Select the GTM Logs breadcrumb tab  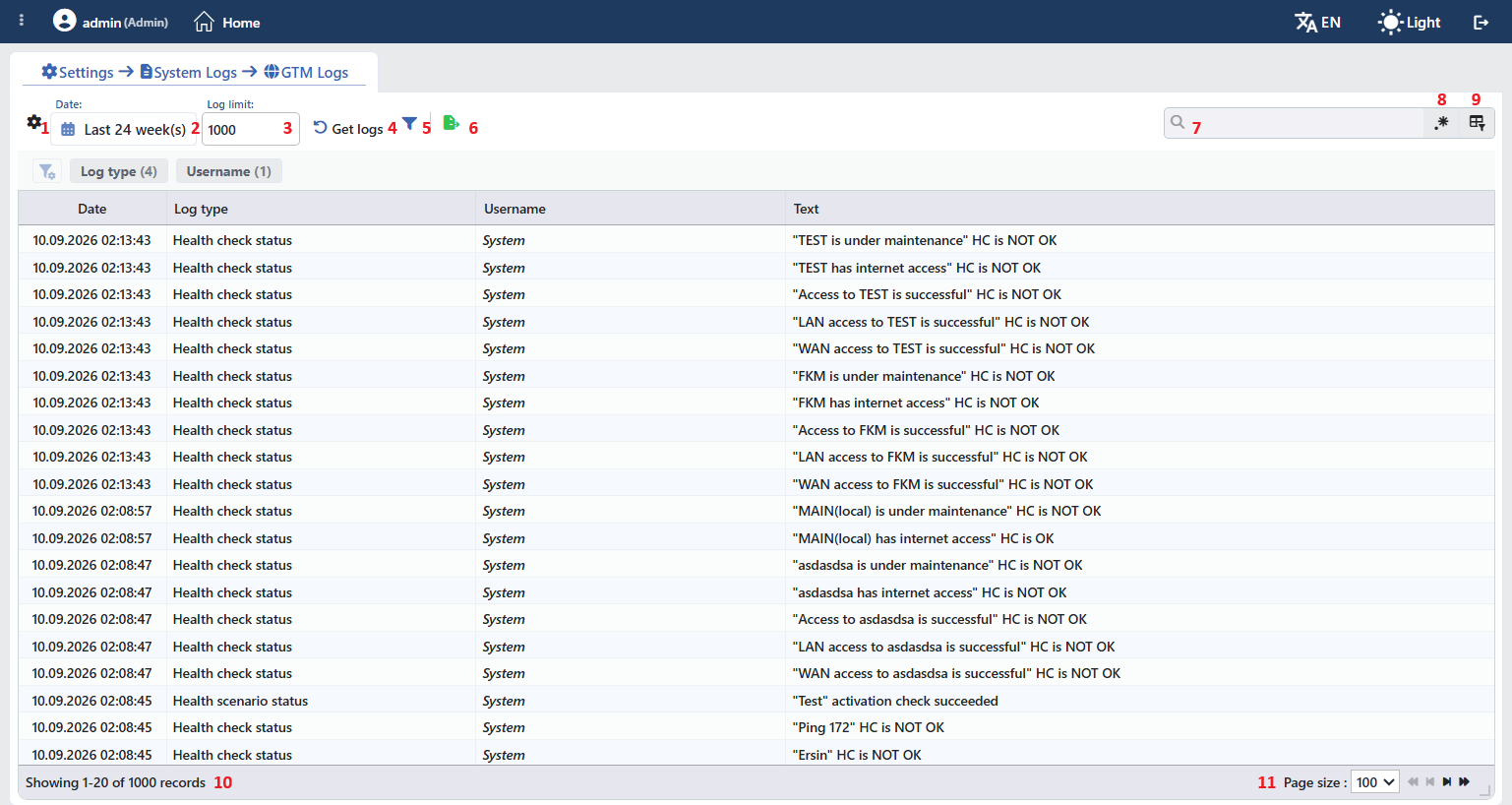click(306, 72)
